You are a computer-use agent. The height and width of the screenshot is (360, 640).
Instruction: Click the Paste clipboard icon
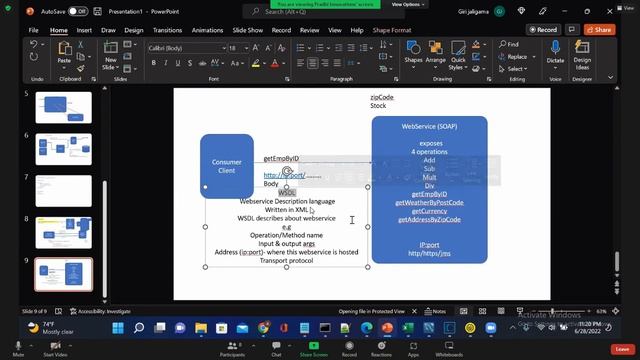[64, 49]
